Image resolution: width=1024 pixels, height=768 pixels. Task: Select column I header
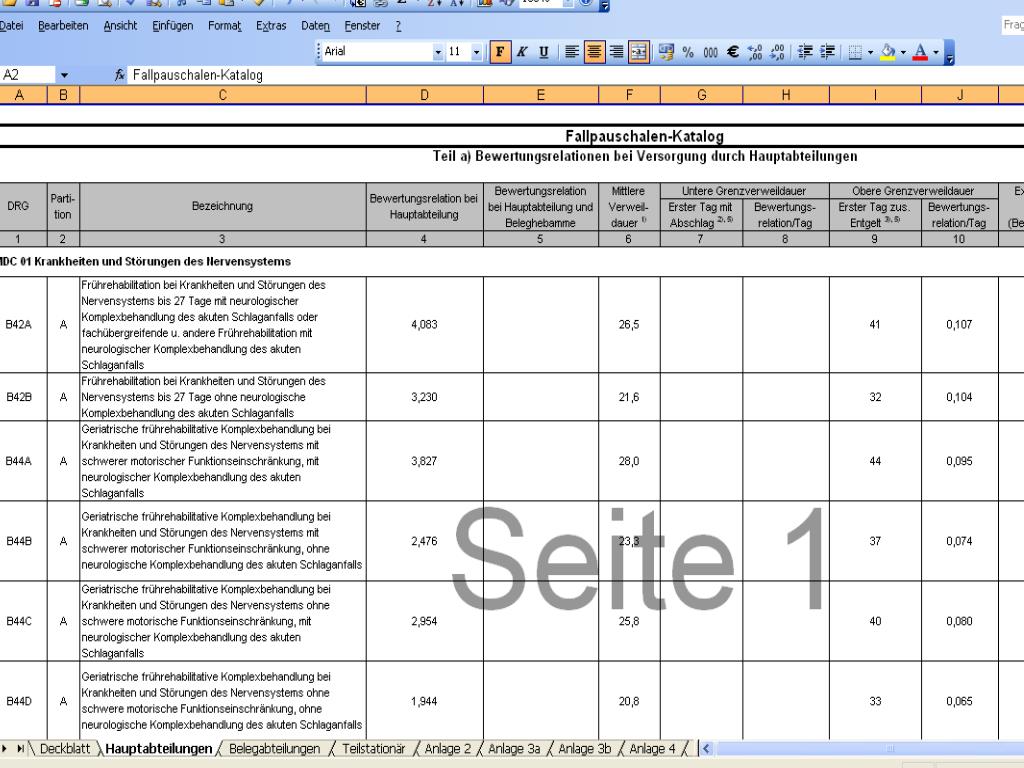coord(875,95)
